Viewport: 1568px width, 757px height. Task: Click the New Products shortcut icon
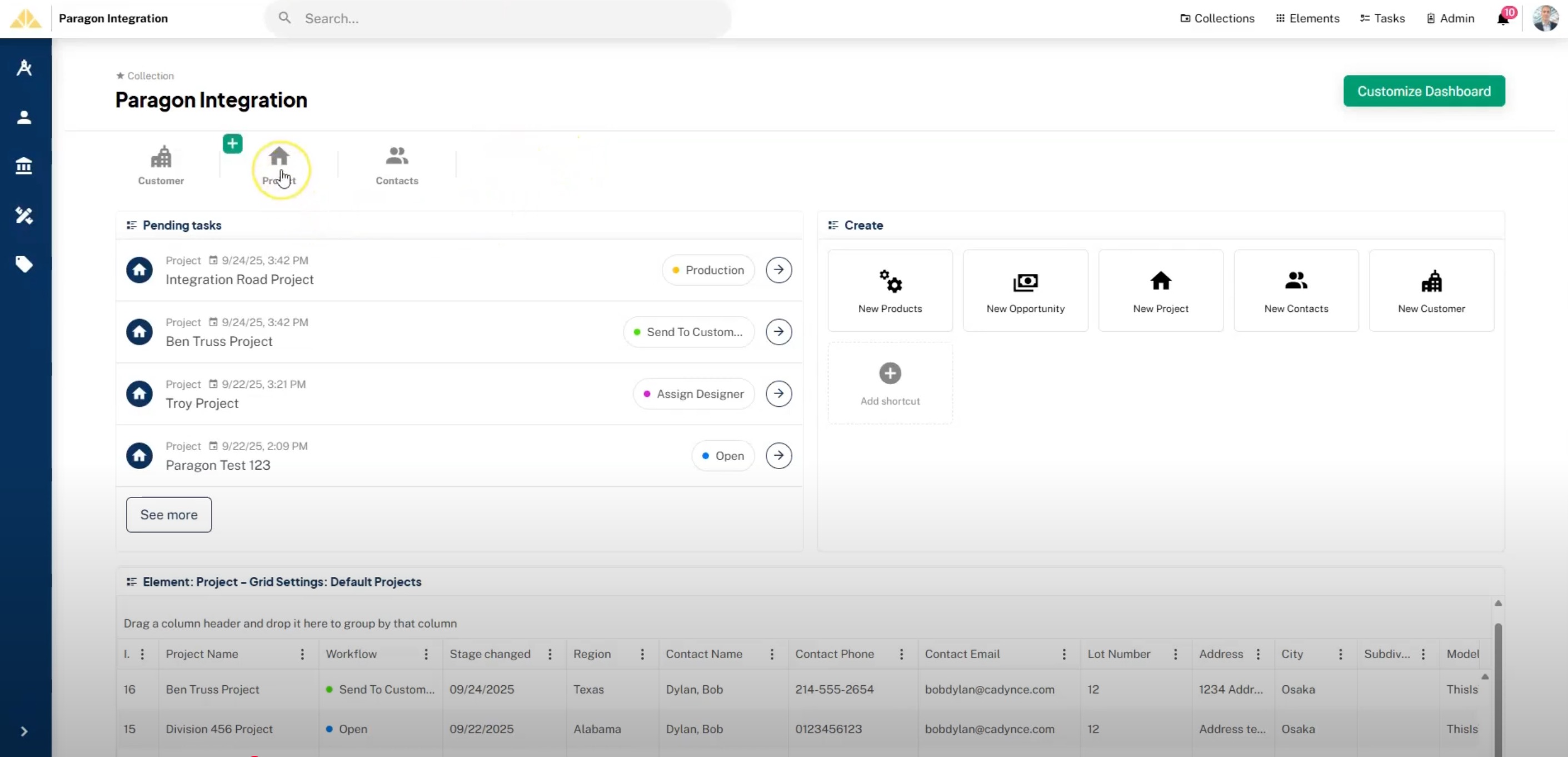coord(890,281)
